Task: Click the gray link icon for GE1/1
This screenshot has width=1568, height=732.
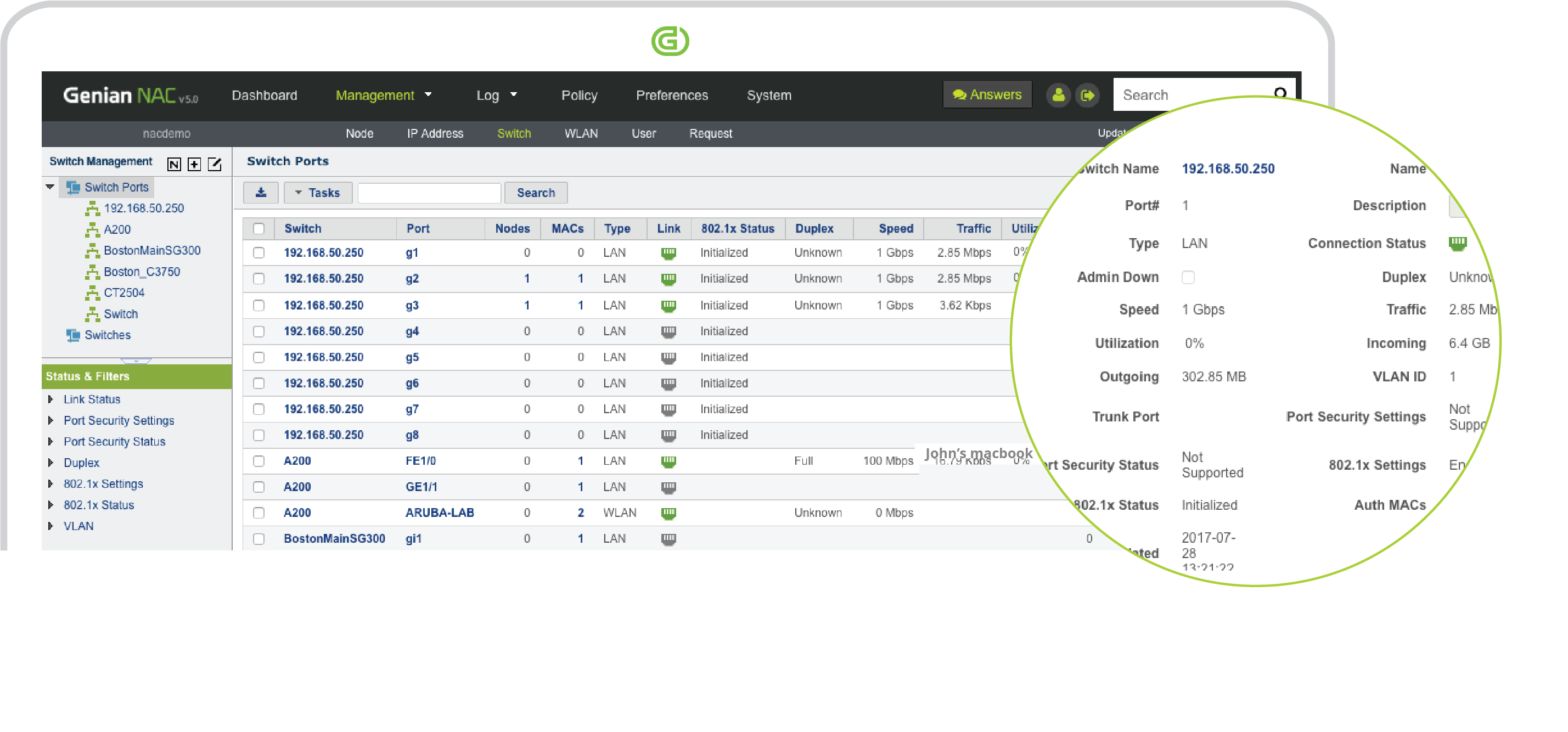Action: [668, 487]
